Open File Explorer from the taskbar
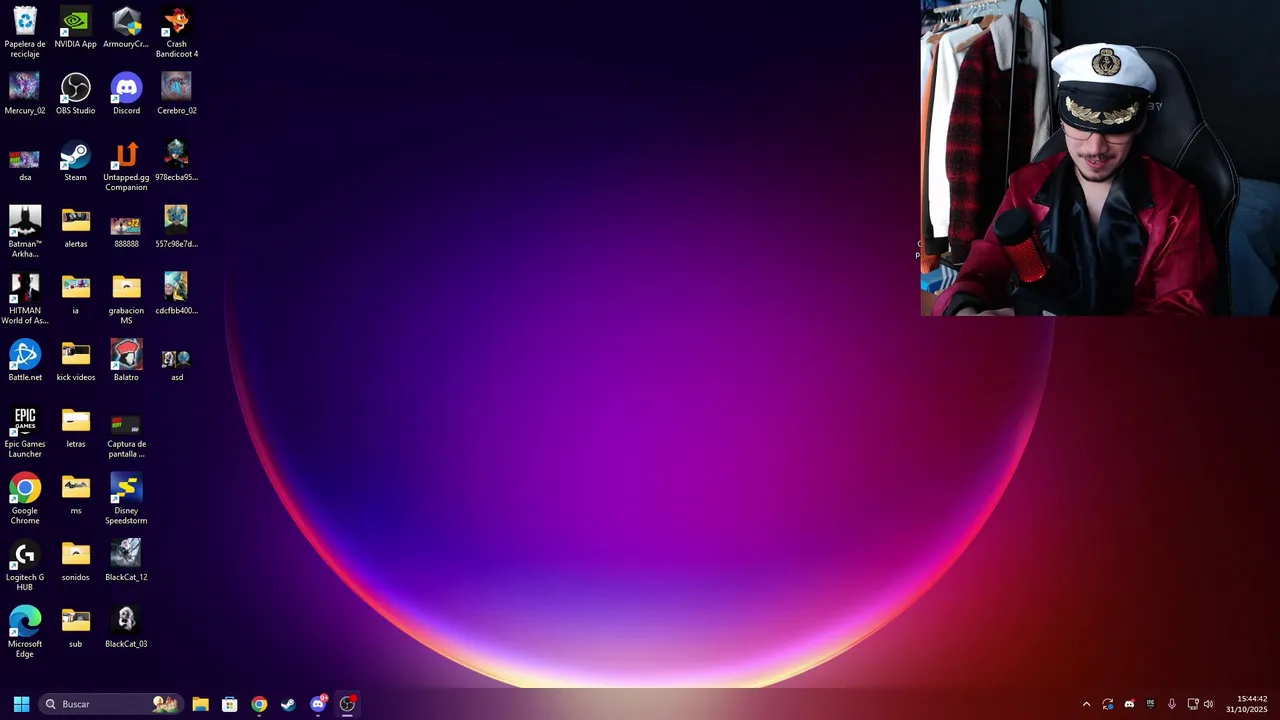Screen dimensions: 1280x720 tap(200, 704)
